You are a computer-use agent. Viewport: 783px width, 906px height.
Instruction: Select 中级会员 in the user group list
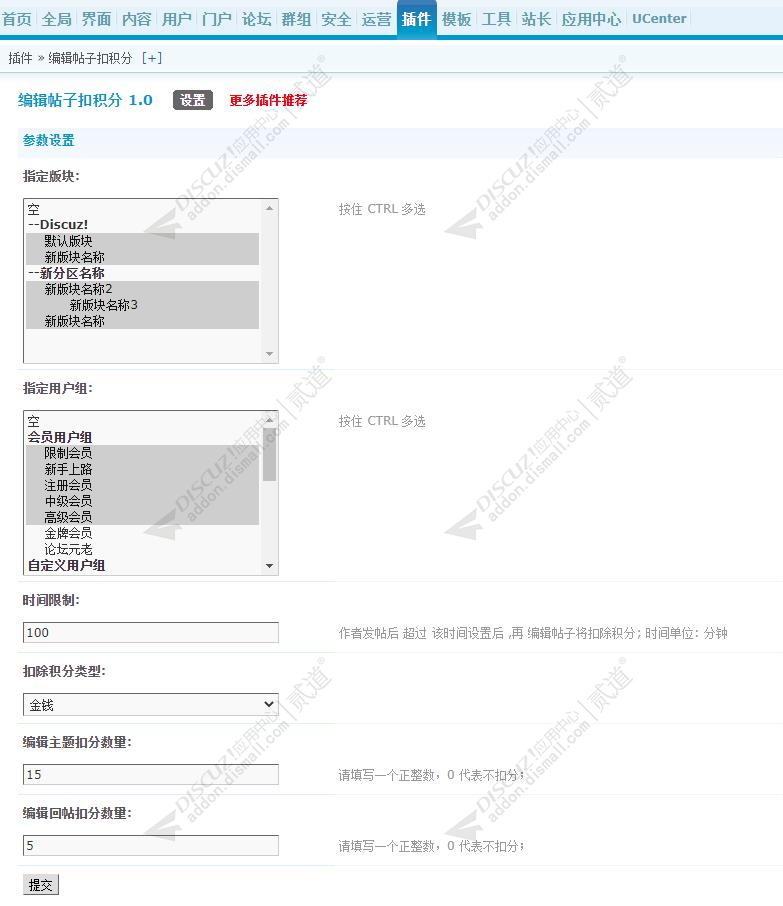tap(142, 501)
